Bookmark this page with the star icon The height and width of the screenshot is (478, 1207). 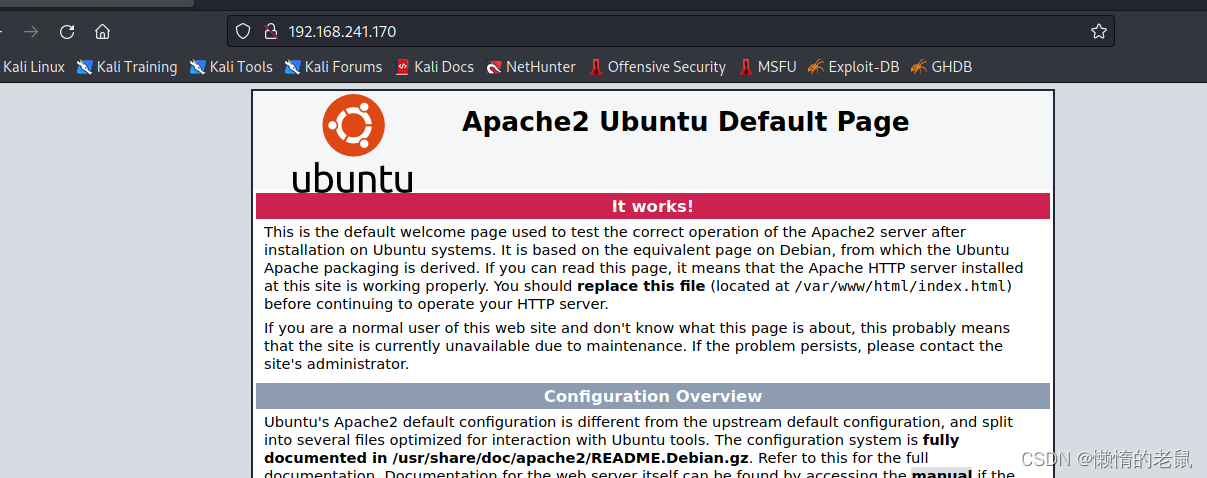point(1098,31)
